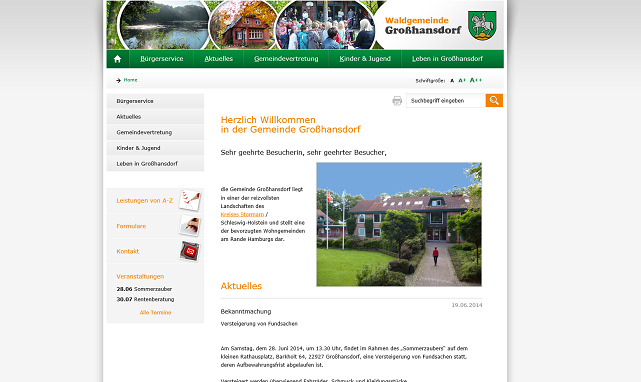This screenshot has width=641, height=382.
Task: Click the printer icon to print the page
Action: coord(397,101)
